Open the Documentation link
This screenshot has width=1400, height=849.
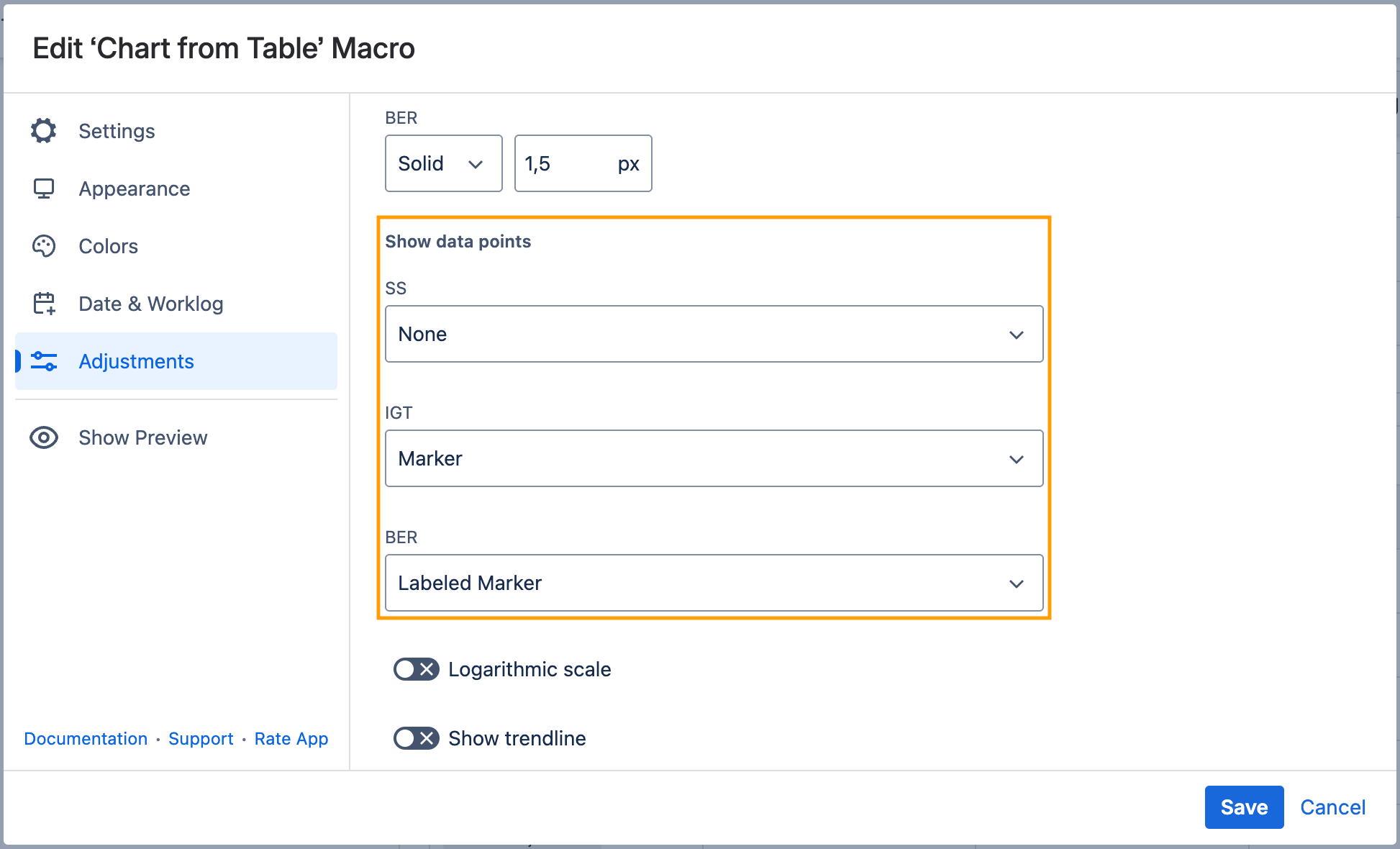coord(86,739)
